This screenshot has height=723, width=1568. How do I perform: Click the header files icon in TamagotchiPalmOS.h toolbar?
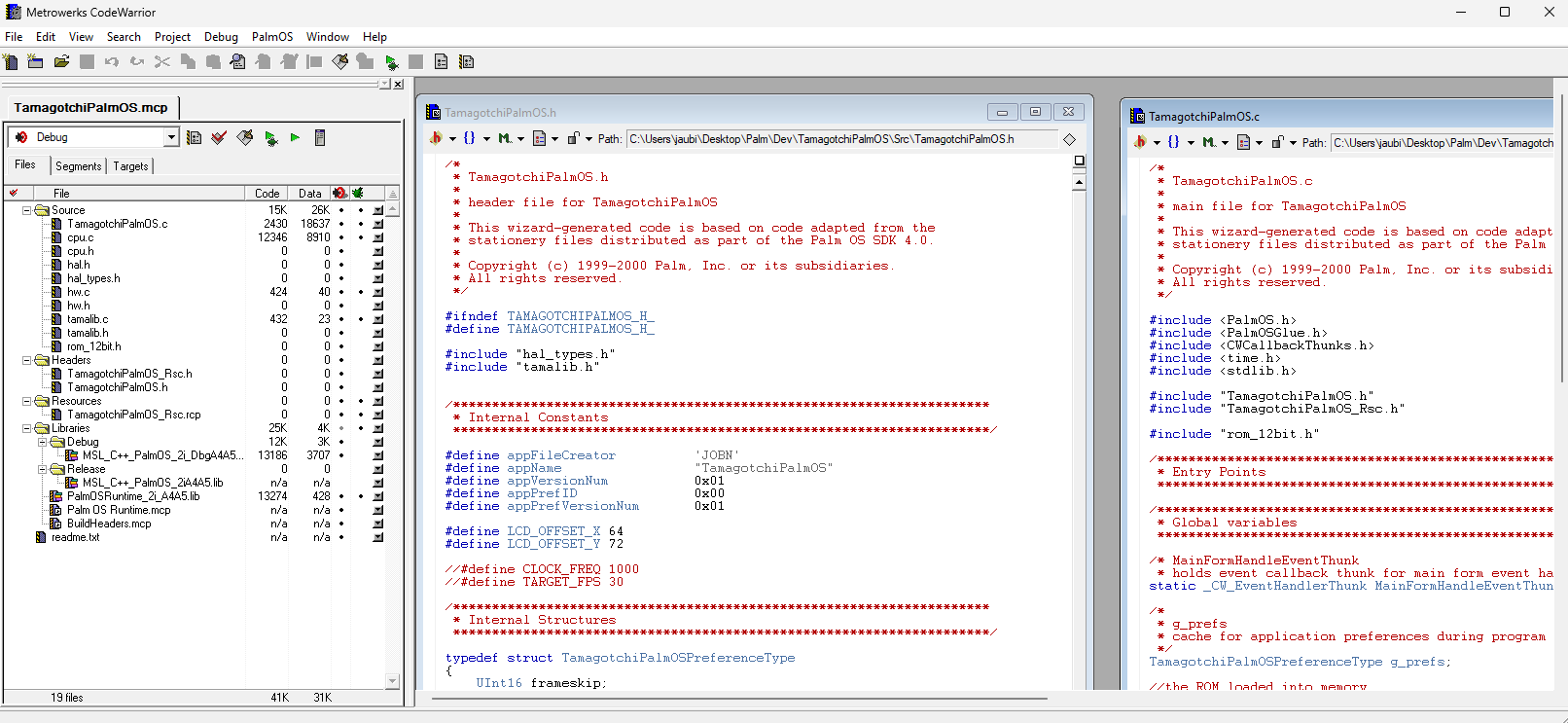coord(436,138)
